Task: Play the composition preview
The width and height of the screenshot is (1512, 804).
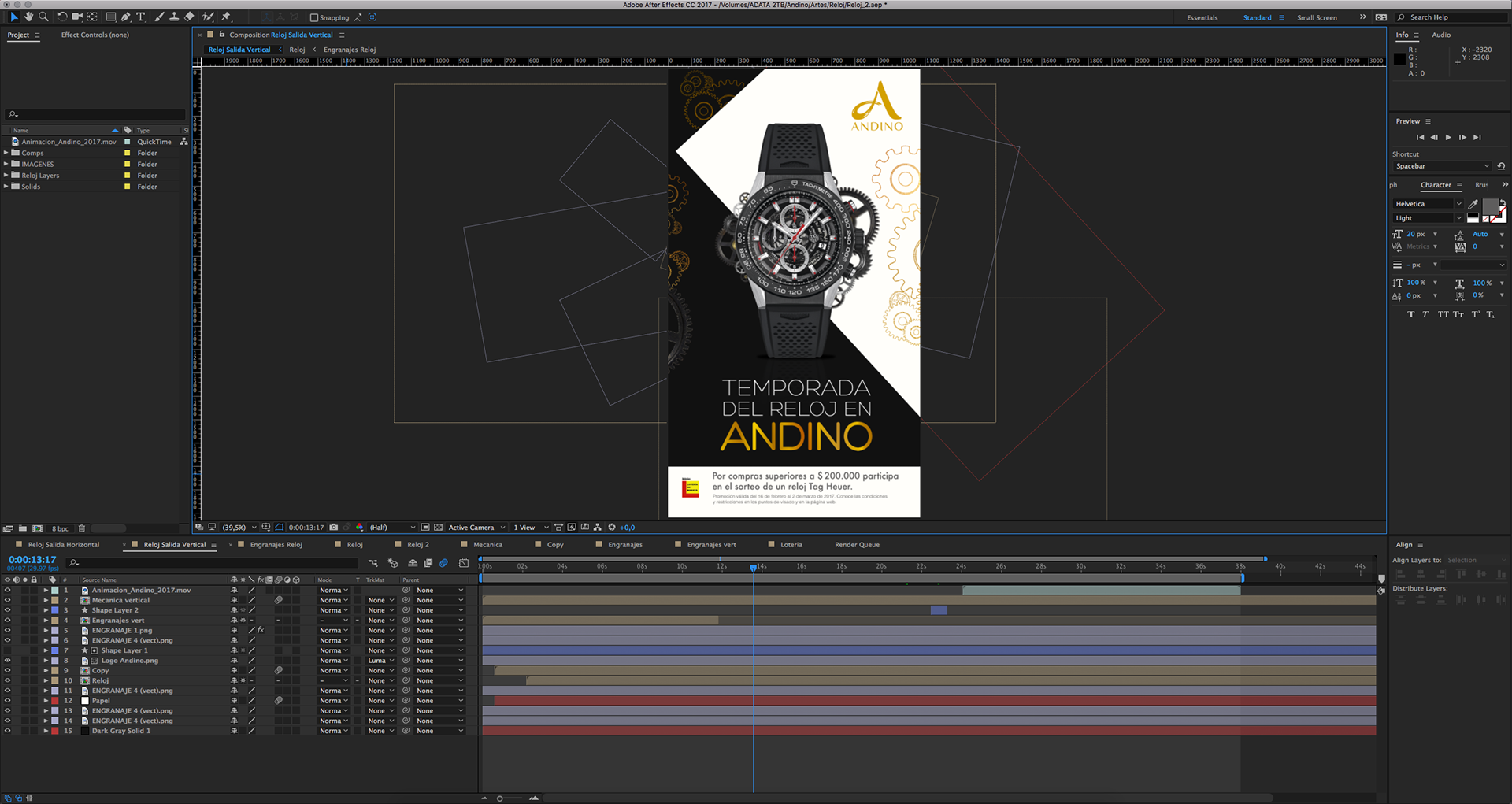Action: 1448,137
